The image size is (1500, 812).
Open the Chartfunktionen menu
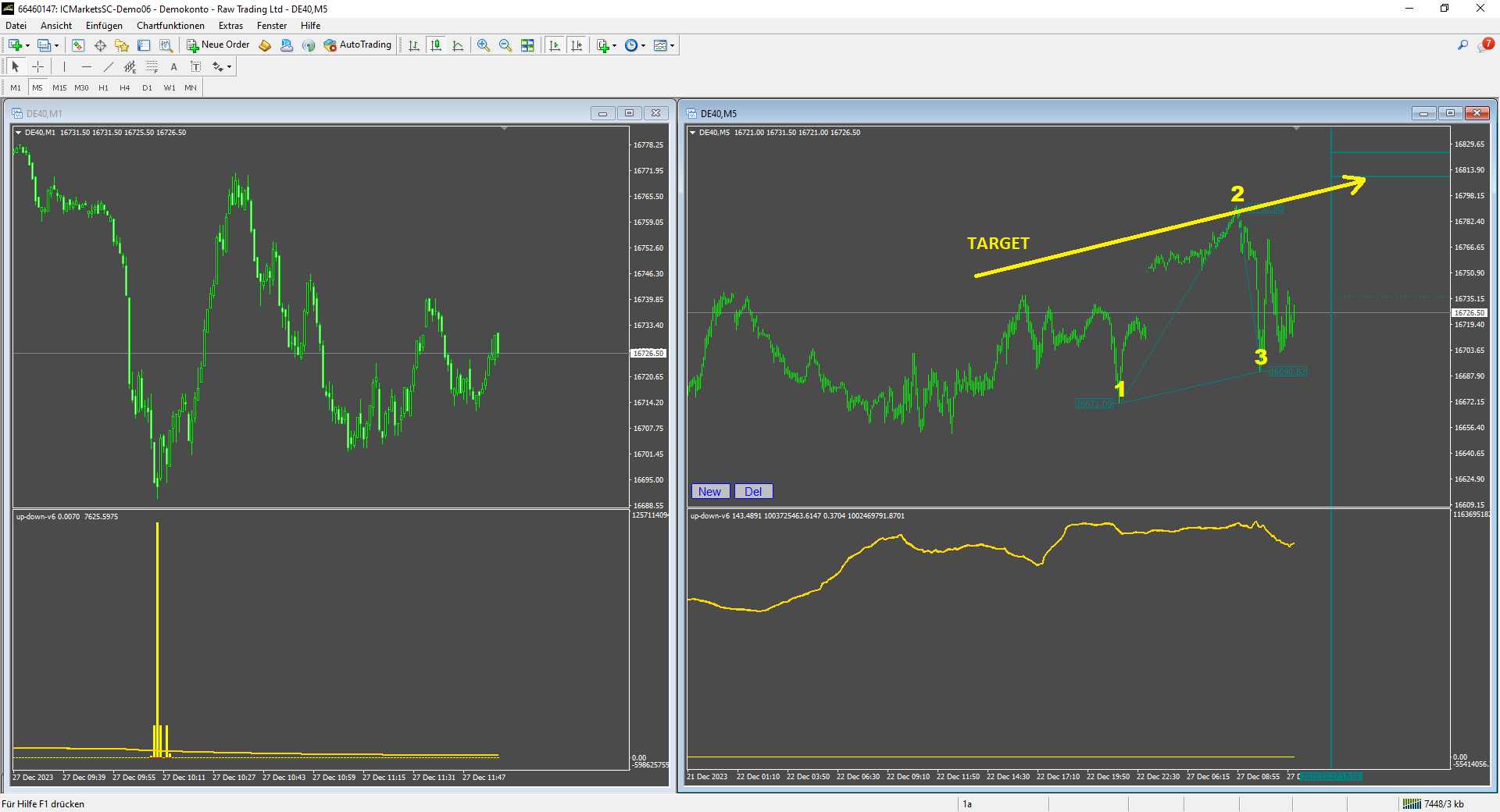170,26
